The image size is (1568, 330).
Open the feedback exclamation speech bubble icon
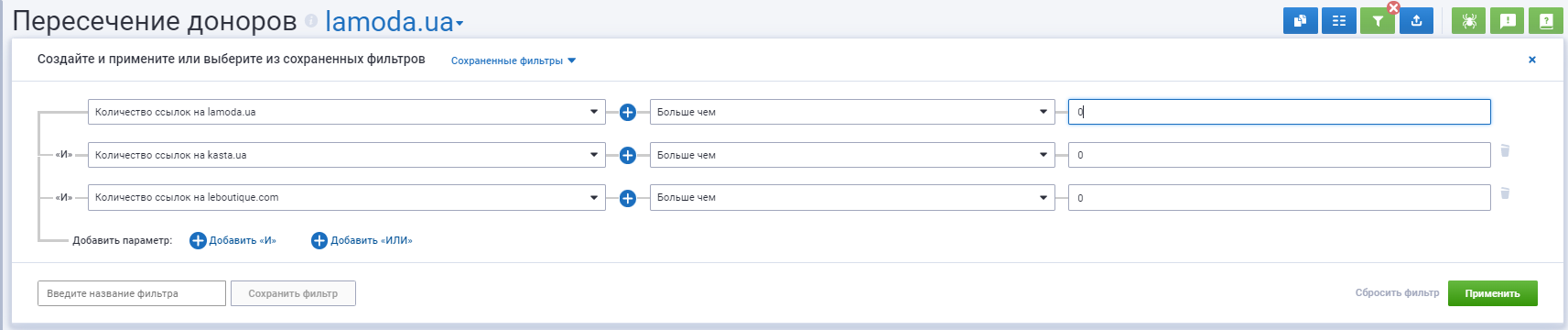click(x=1508, y=21)
